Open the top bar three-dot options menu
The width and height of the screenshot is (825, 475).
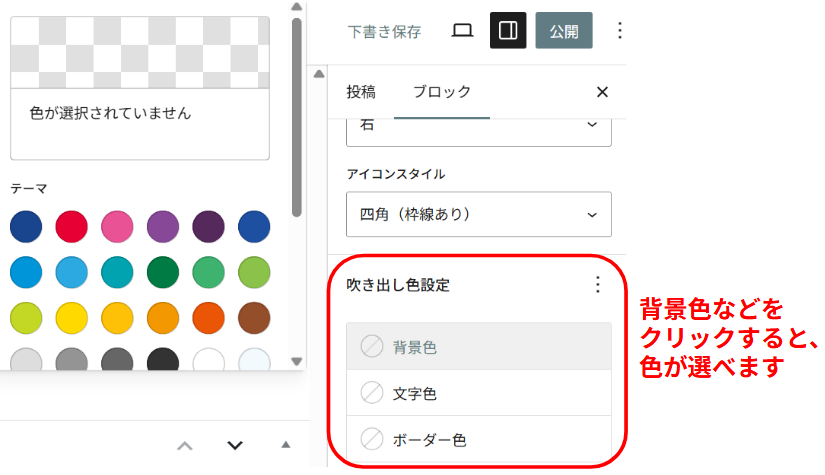pyautogui.click(x=619, y=31)
